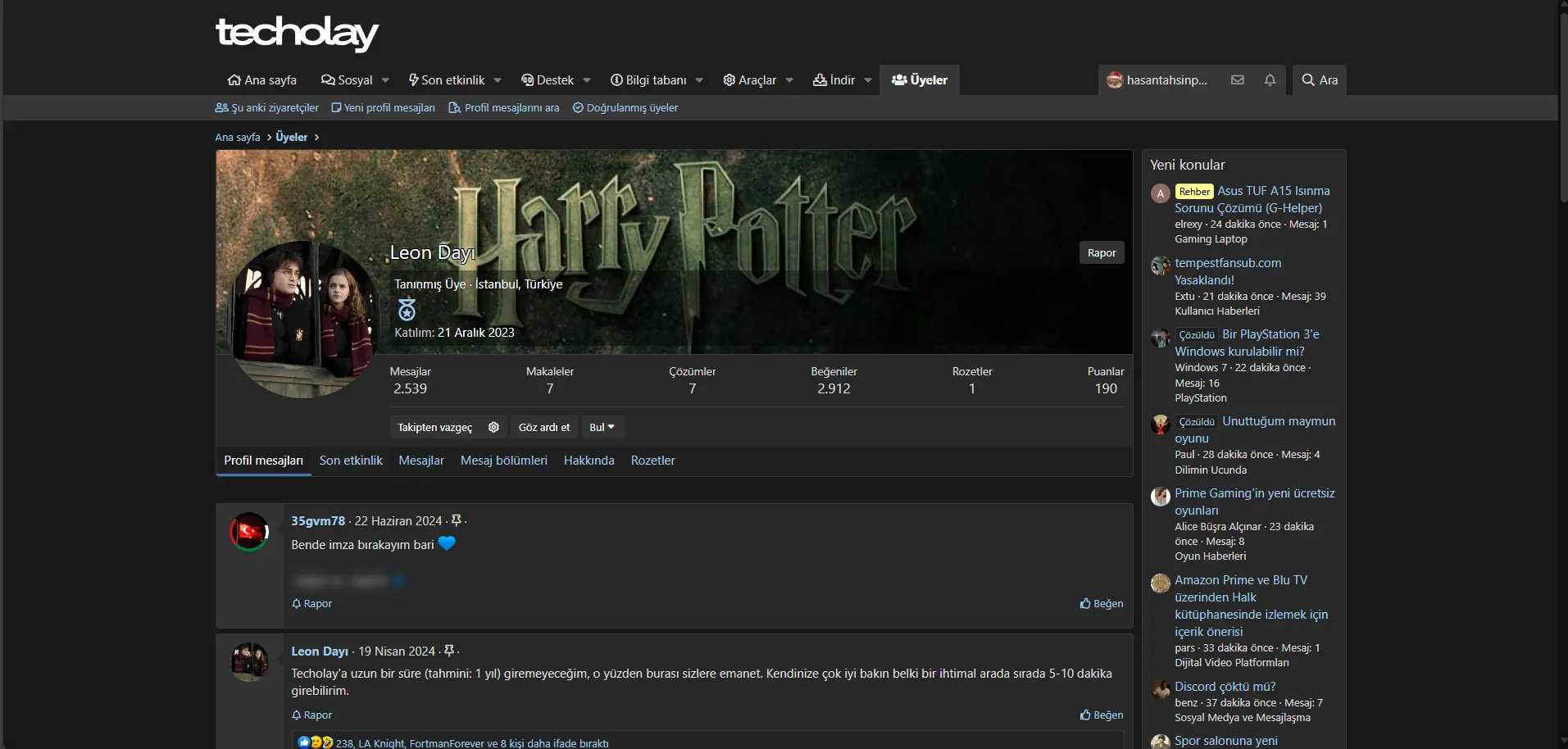Report Leon Dayı's 19 Nisan post
The height and width of the screenshot is (749, 1568).
coord(311,715)
